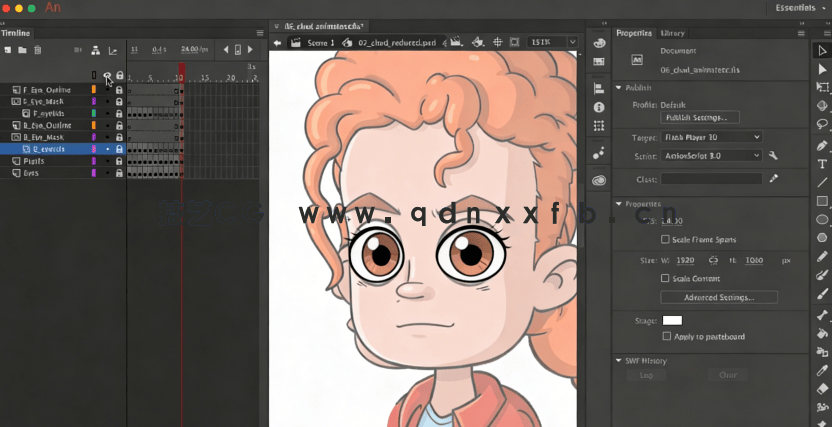Open the Essentials workspace switcher
832x427 pixels.
click(x=800, y=8)
